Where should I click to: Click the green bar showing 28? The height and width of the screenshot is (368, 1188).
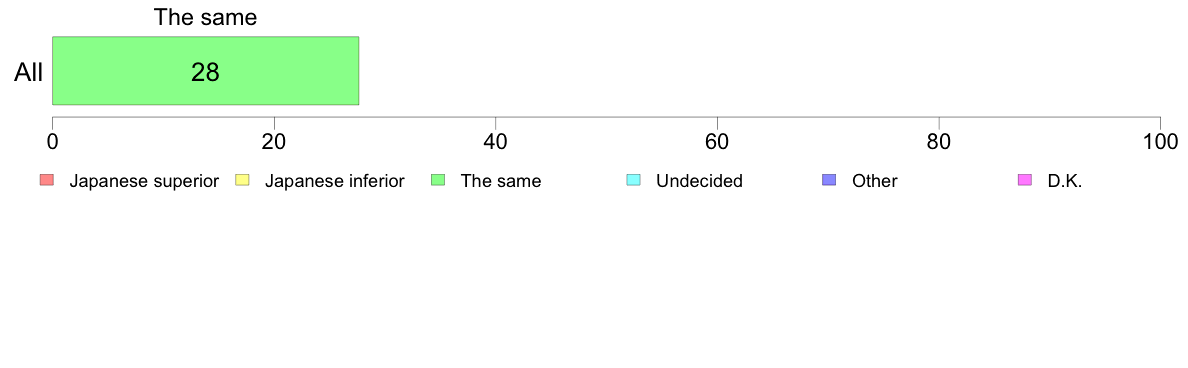[x=205, y=70]
